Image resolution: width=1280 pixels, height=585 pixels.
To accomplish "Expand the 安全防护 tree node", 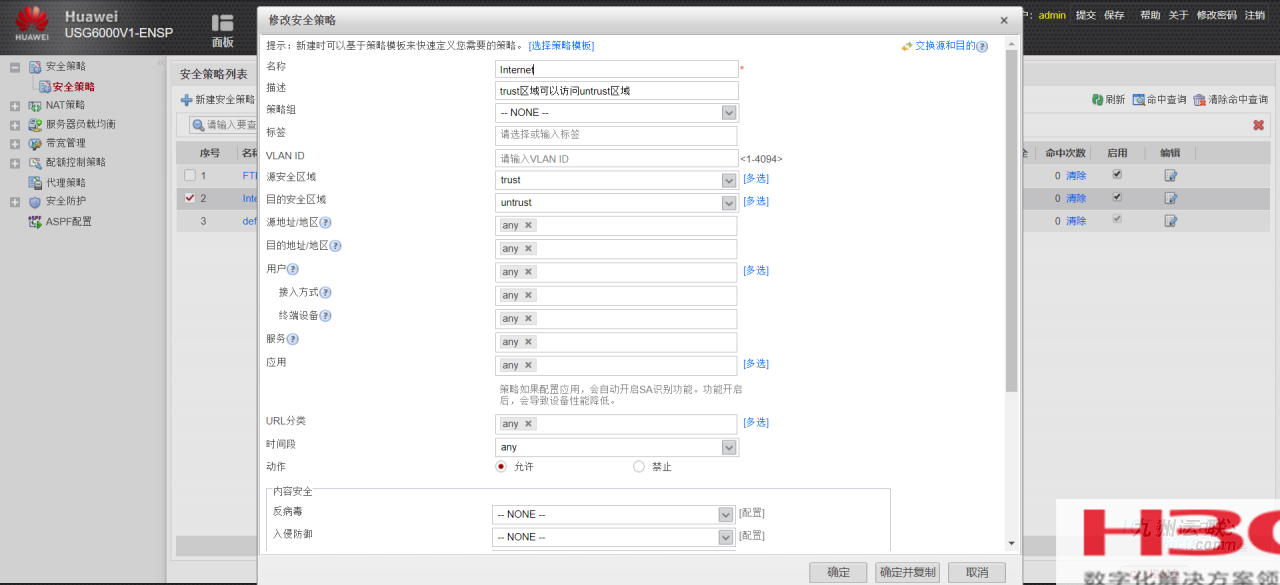I will click(15, 202).
